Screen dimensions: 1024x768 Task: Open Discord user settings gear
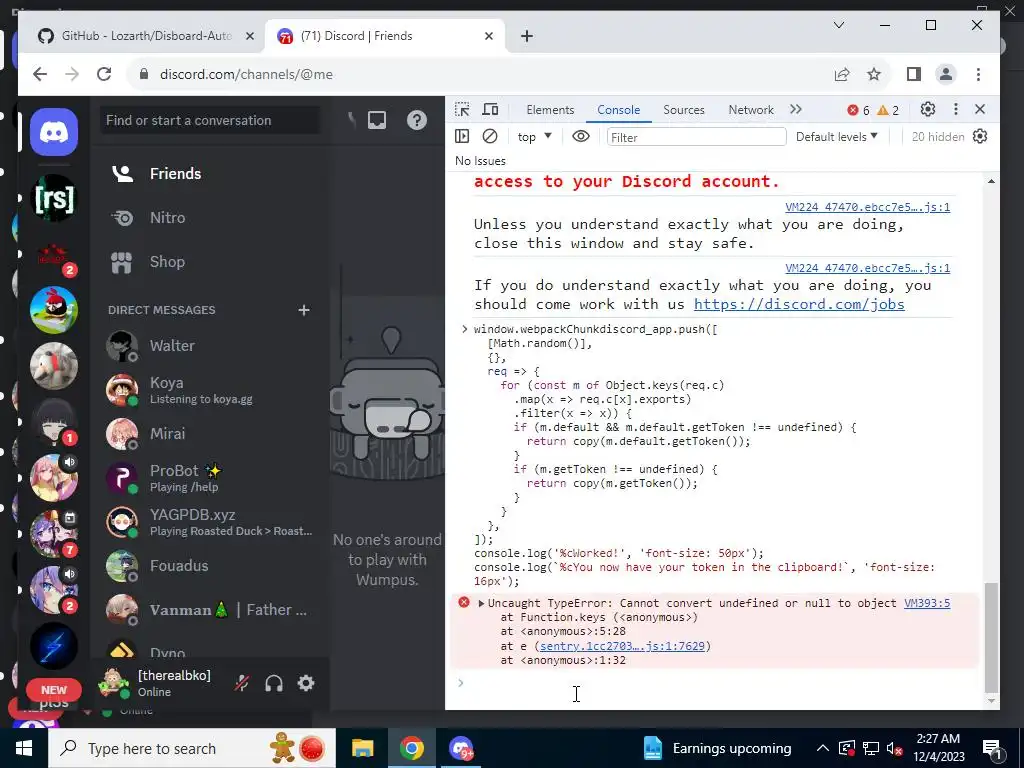[306, 683]
